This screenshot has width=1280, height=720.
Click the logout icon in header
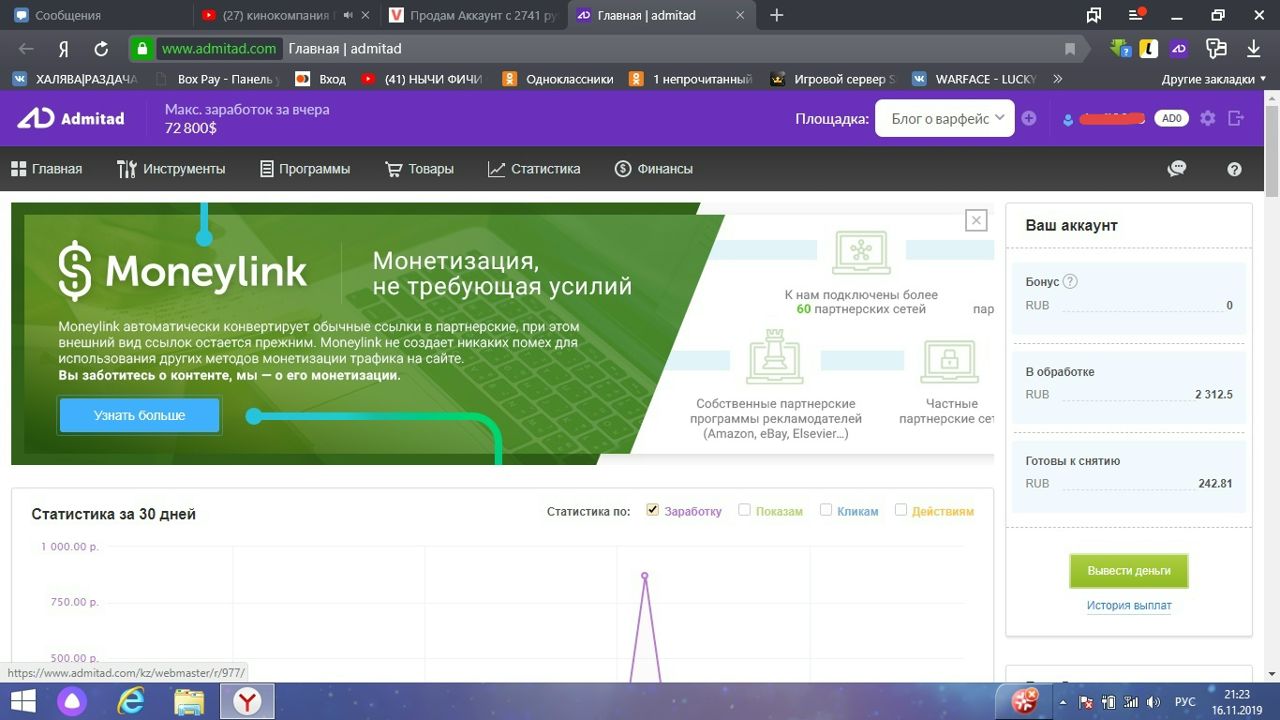click(x=1236, y=118)
